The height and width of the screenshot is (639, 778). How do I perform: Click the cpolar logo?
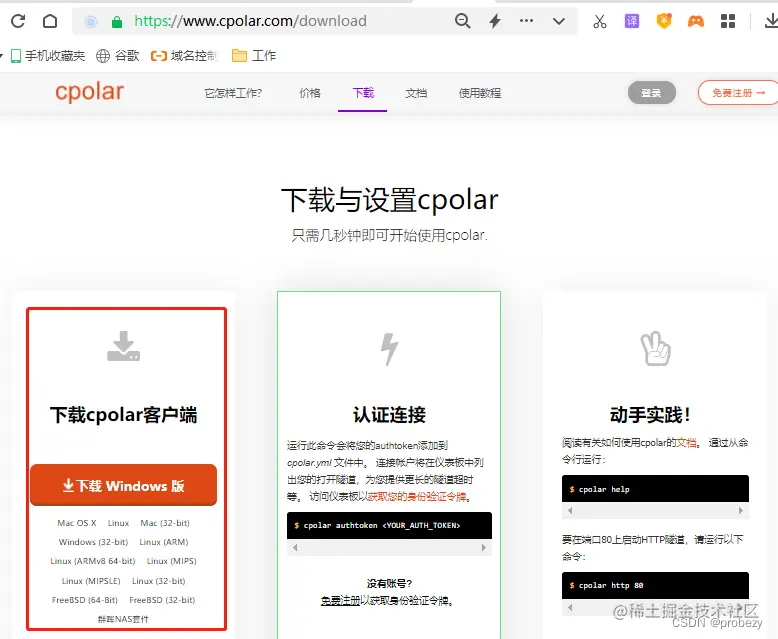click(x=89, y=92)
